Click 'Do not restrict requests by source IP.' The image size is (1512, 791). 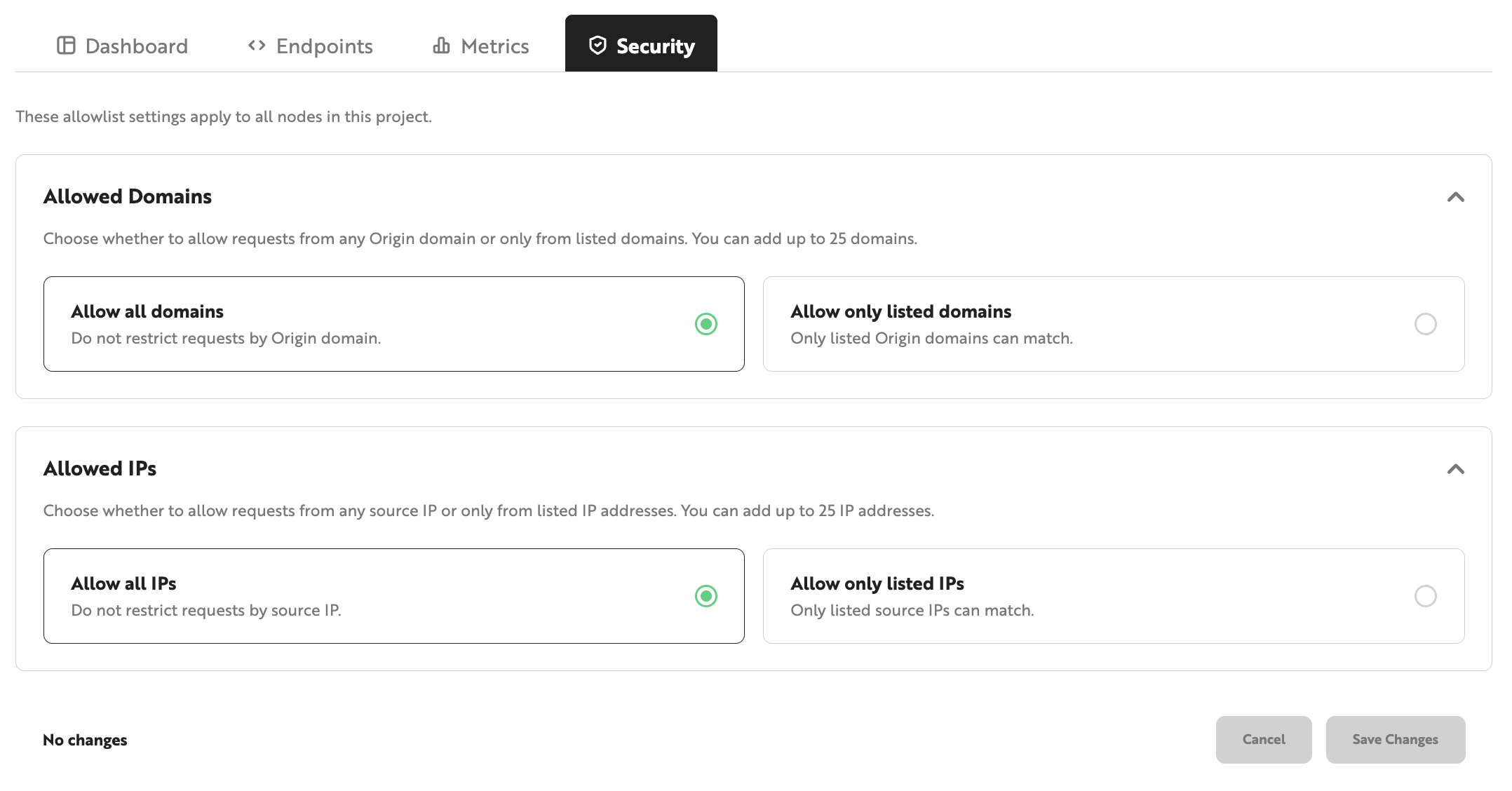point(206,610)
